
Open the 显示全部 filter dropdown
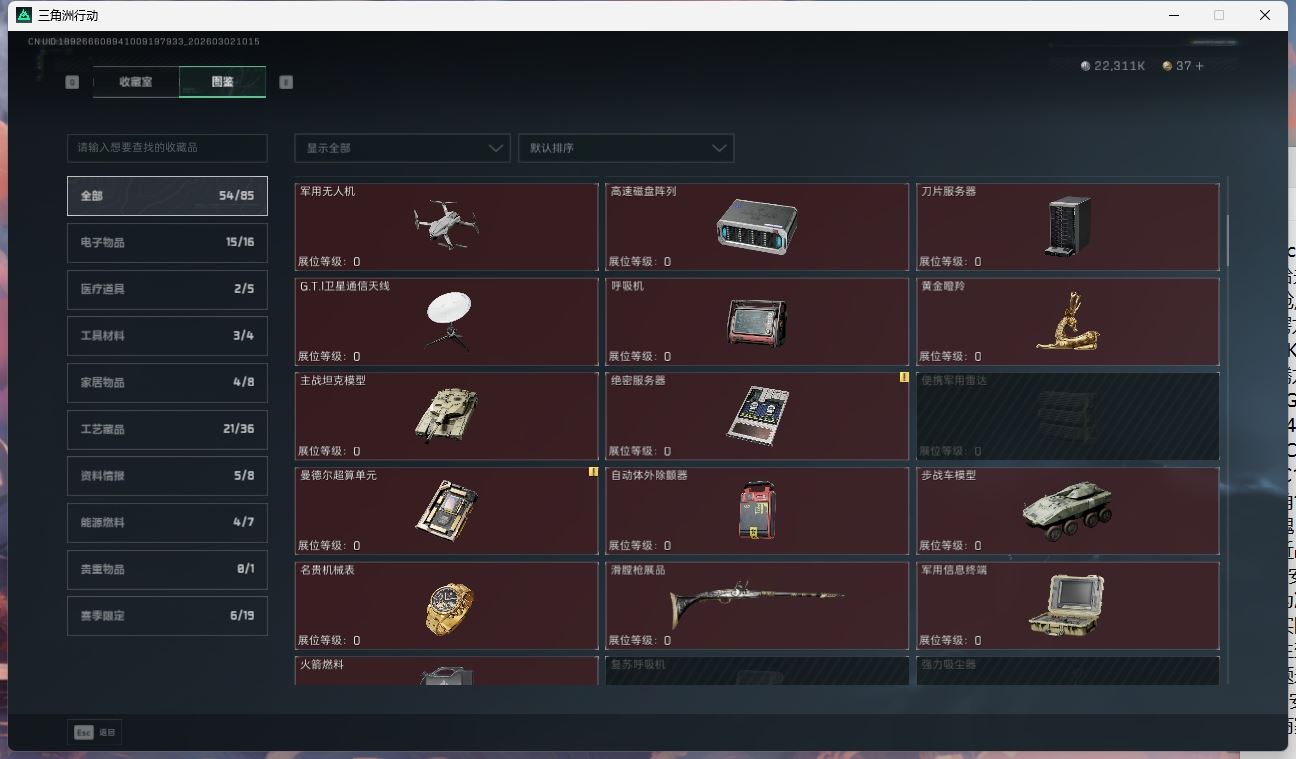tap(401, 147)
